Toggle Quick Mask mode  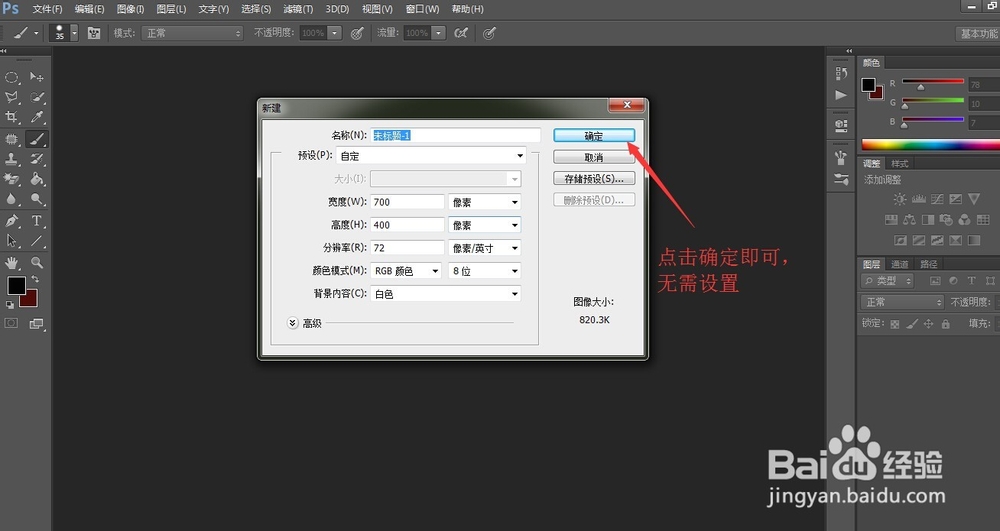click(11, 323)
